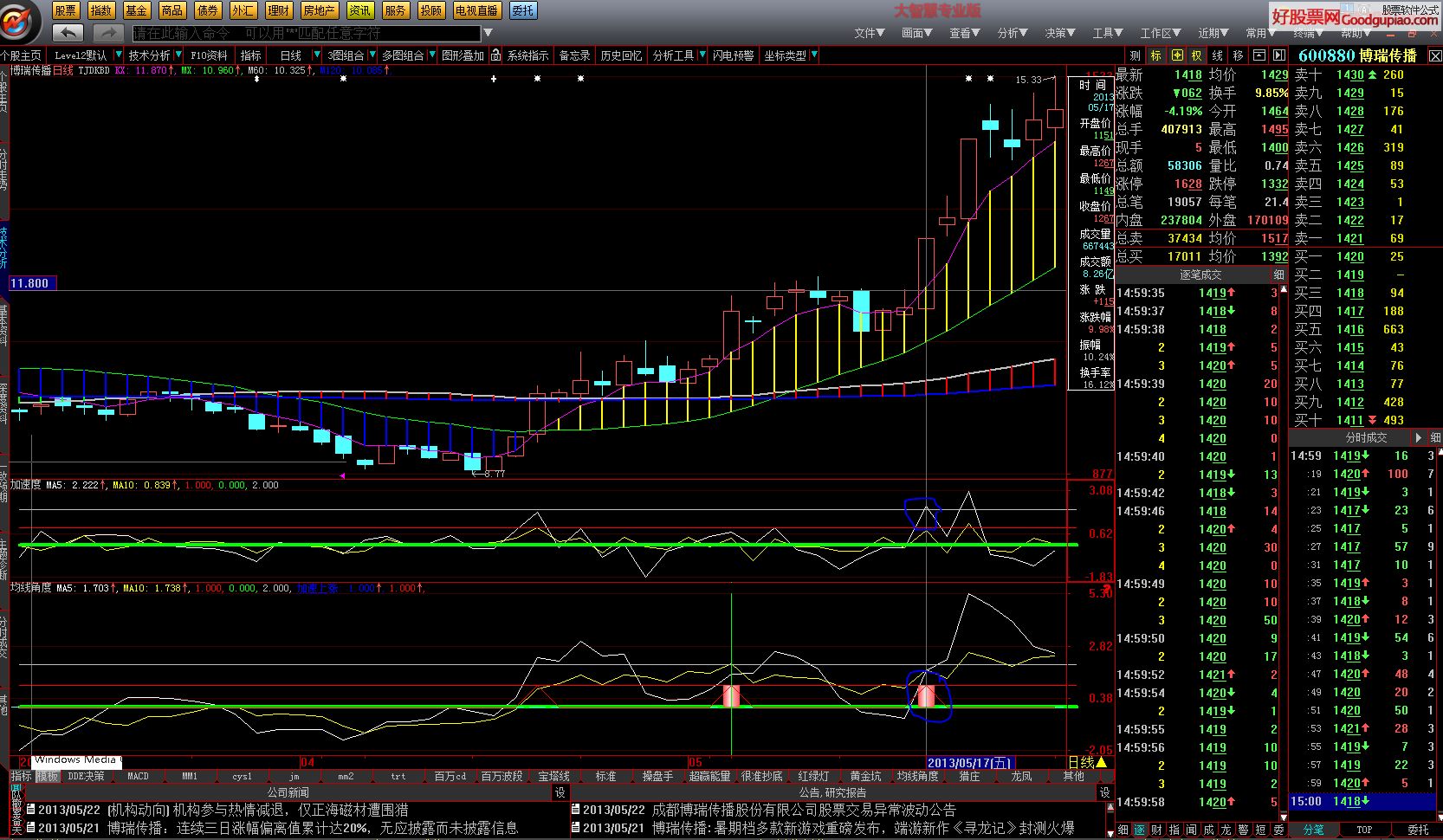Open the 警 bottom tab icon
This screenshot has height=840, width=1443.
coord(1243,830)
